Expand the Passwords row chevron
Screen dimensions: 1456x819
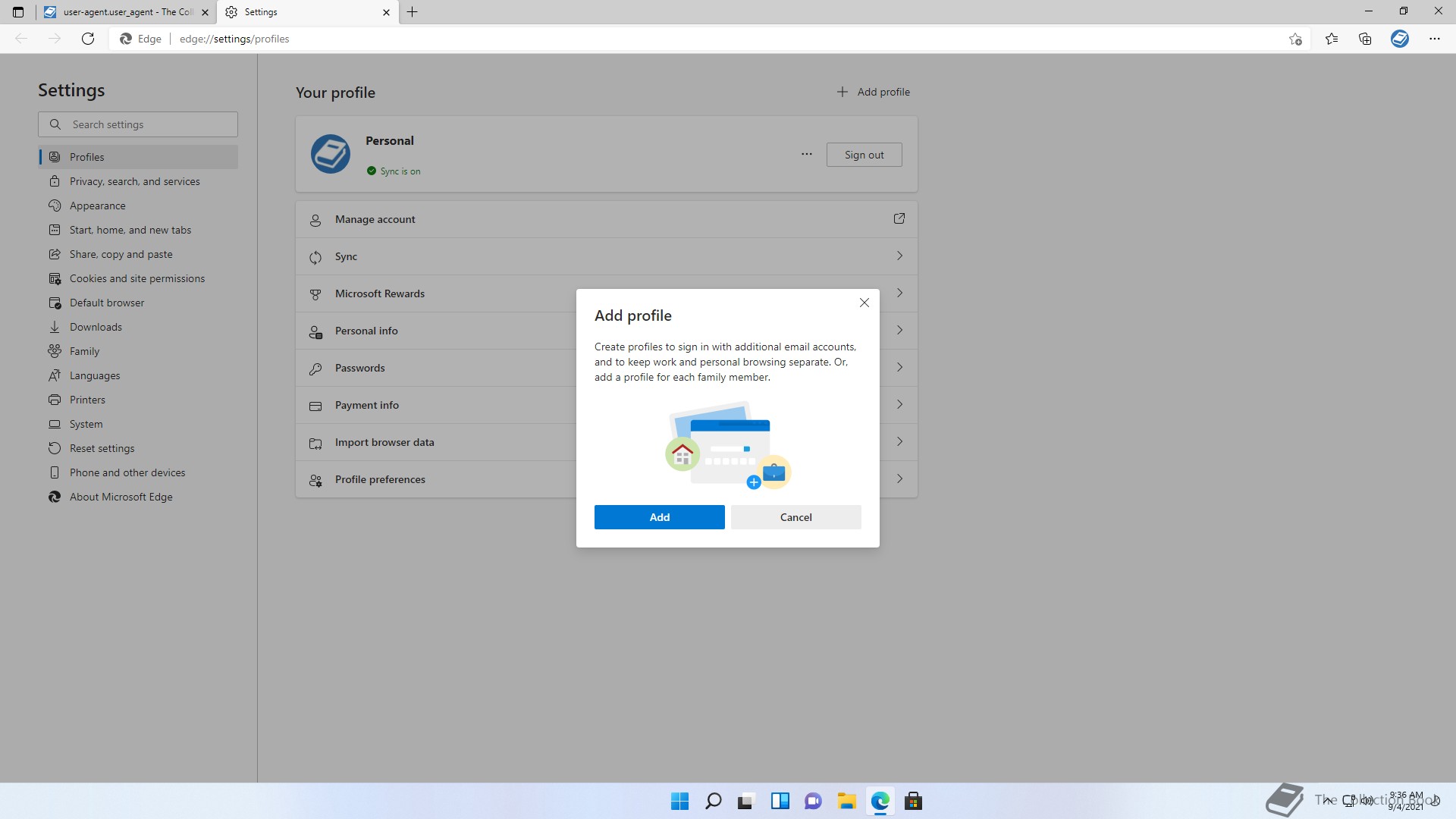[x=899, y=367]
